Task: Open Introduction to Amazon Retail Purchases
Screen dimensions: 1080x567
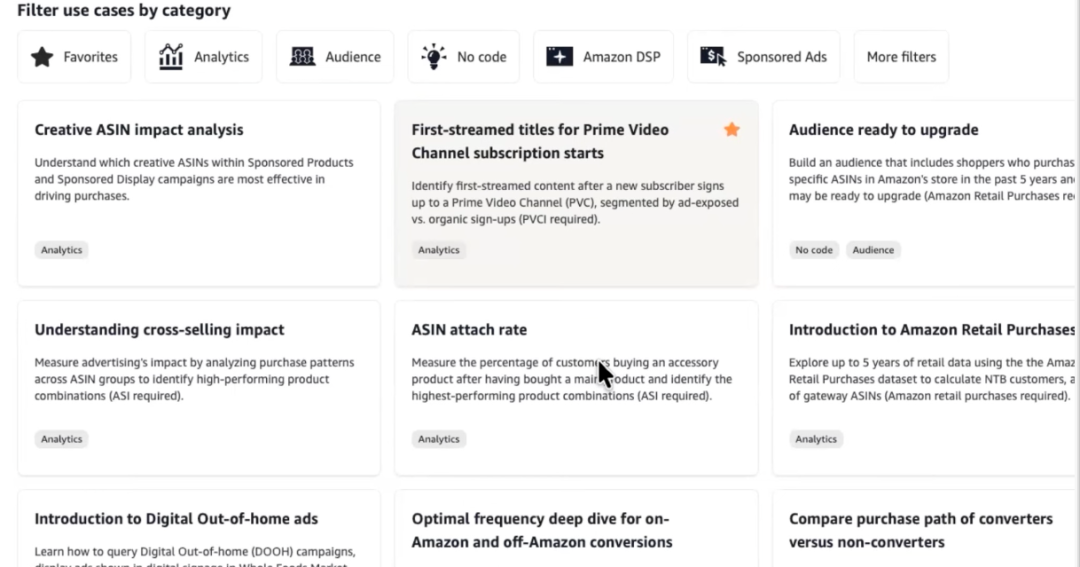Action: (931, 330)
